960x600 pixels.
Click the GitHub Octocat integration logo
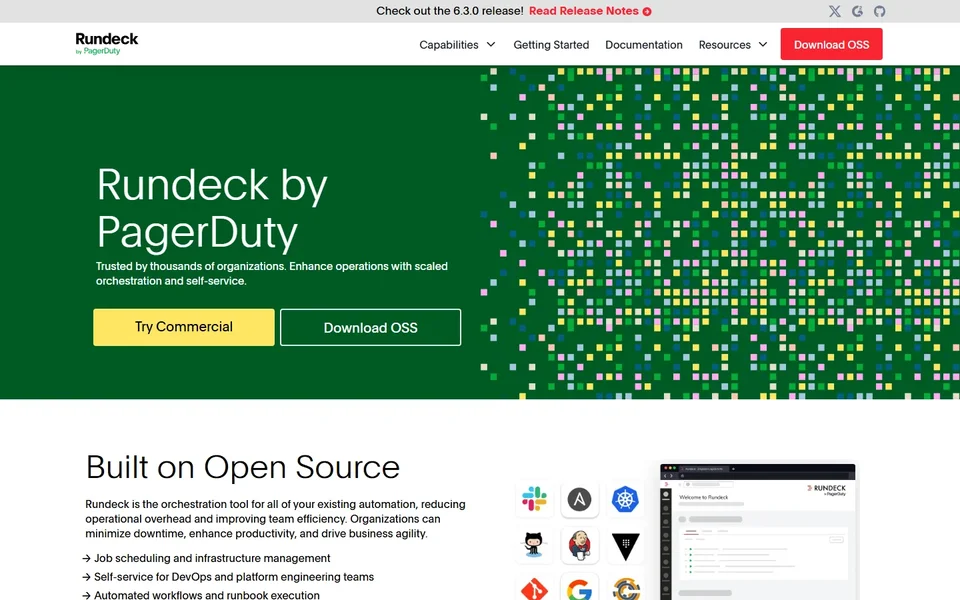(534, 544)
